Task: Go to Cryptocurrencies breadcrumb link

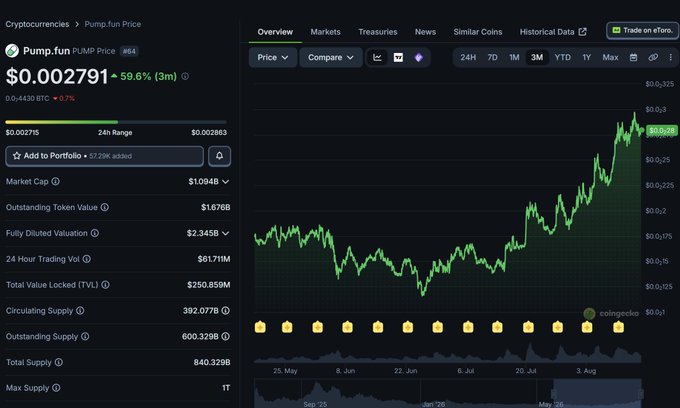Action: coord(37,24)
